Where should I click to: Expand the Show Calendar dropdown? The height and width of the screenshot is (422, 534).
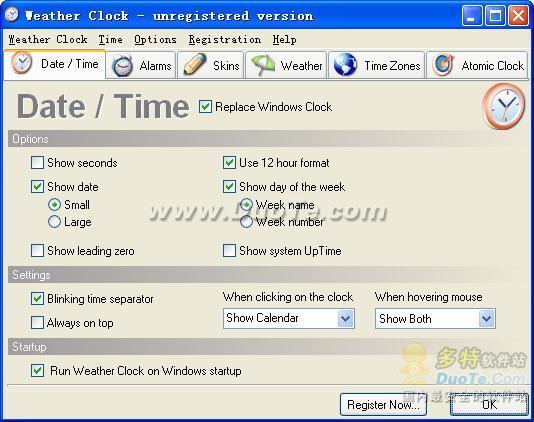(346, 319)
